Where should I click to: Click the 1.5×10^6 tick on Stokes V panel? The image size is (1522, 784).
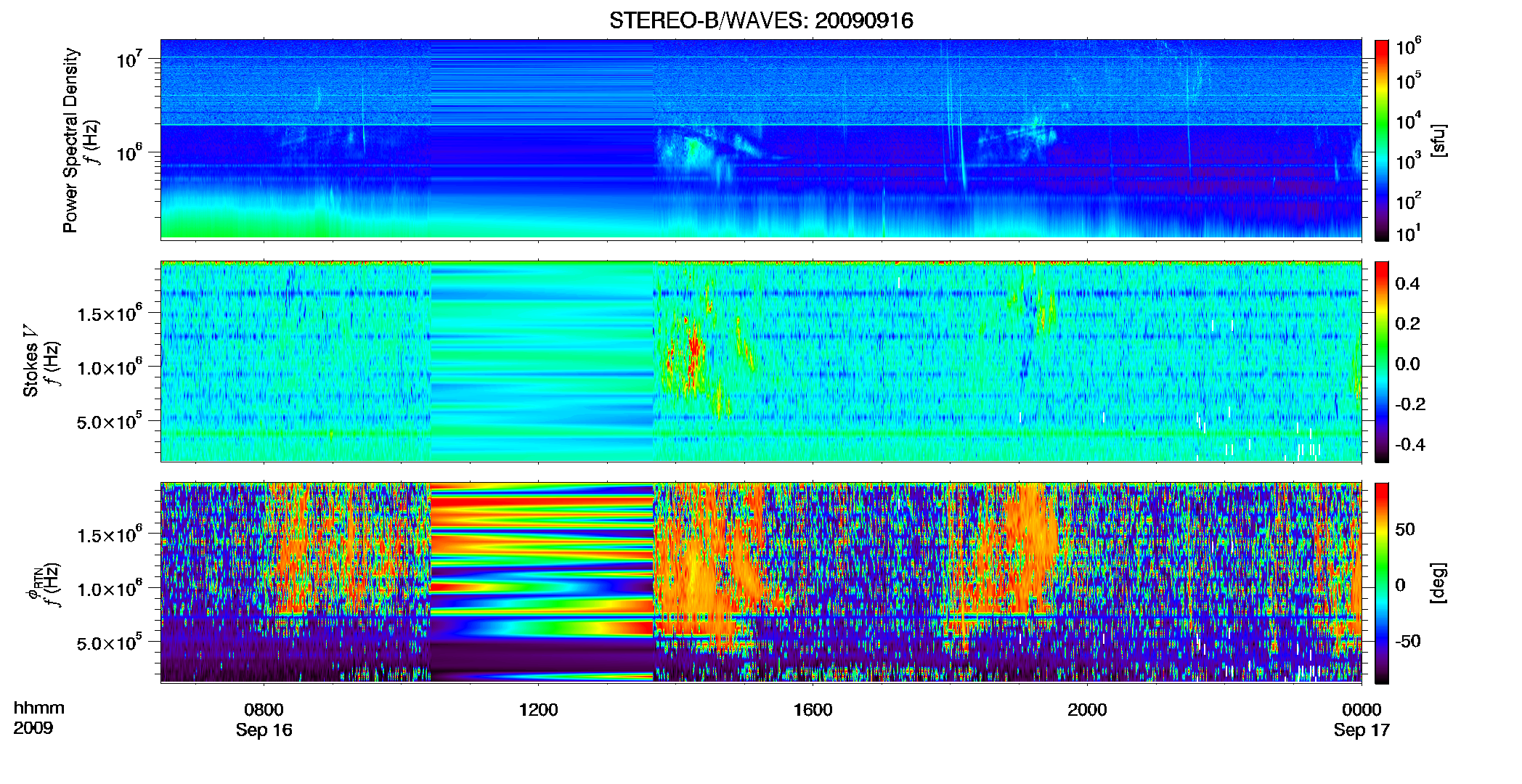point(109,314)
